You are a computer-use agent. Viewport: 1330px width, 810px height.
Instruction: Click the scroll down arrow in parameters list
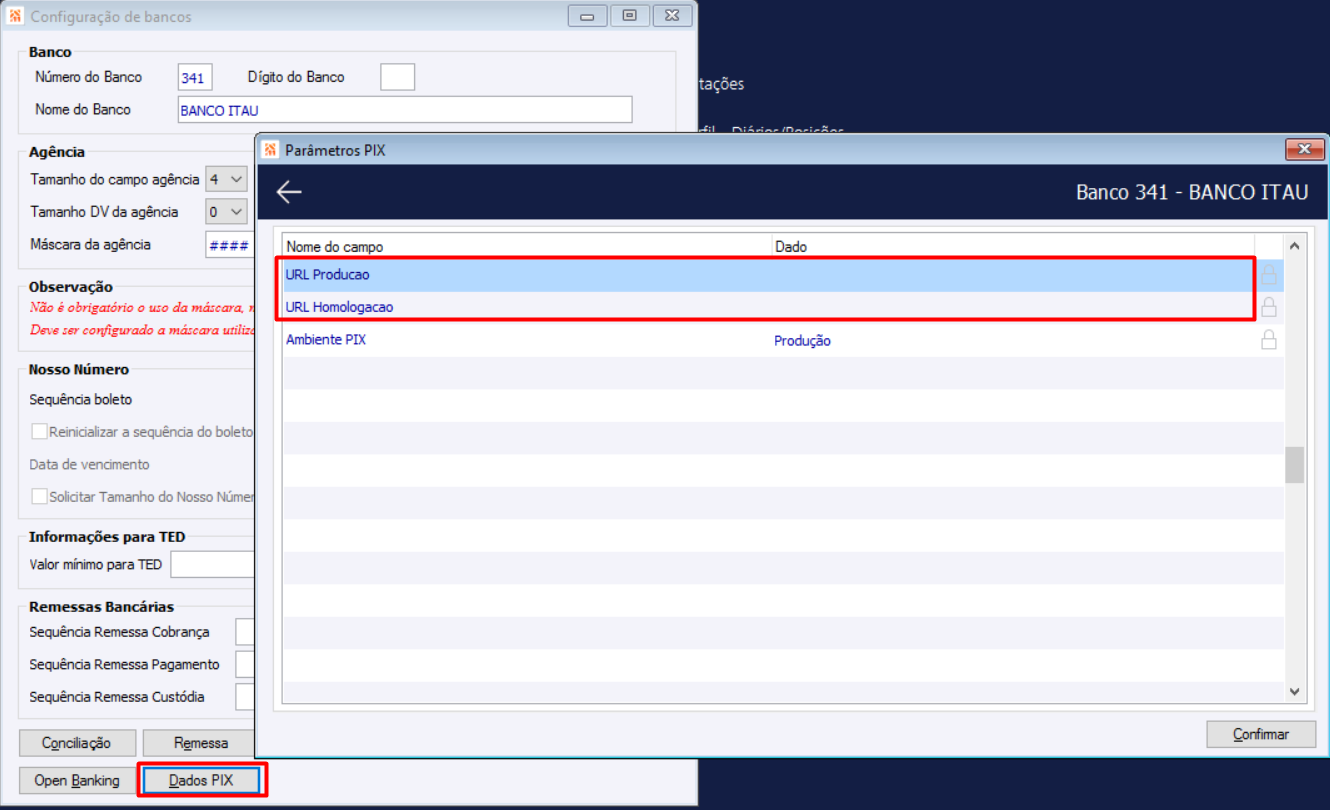tap(1294, 691)
